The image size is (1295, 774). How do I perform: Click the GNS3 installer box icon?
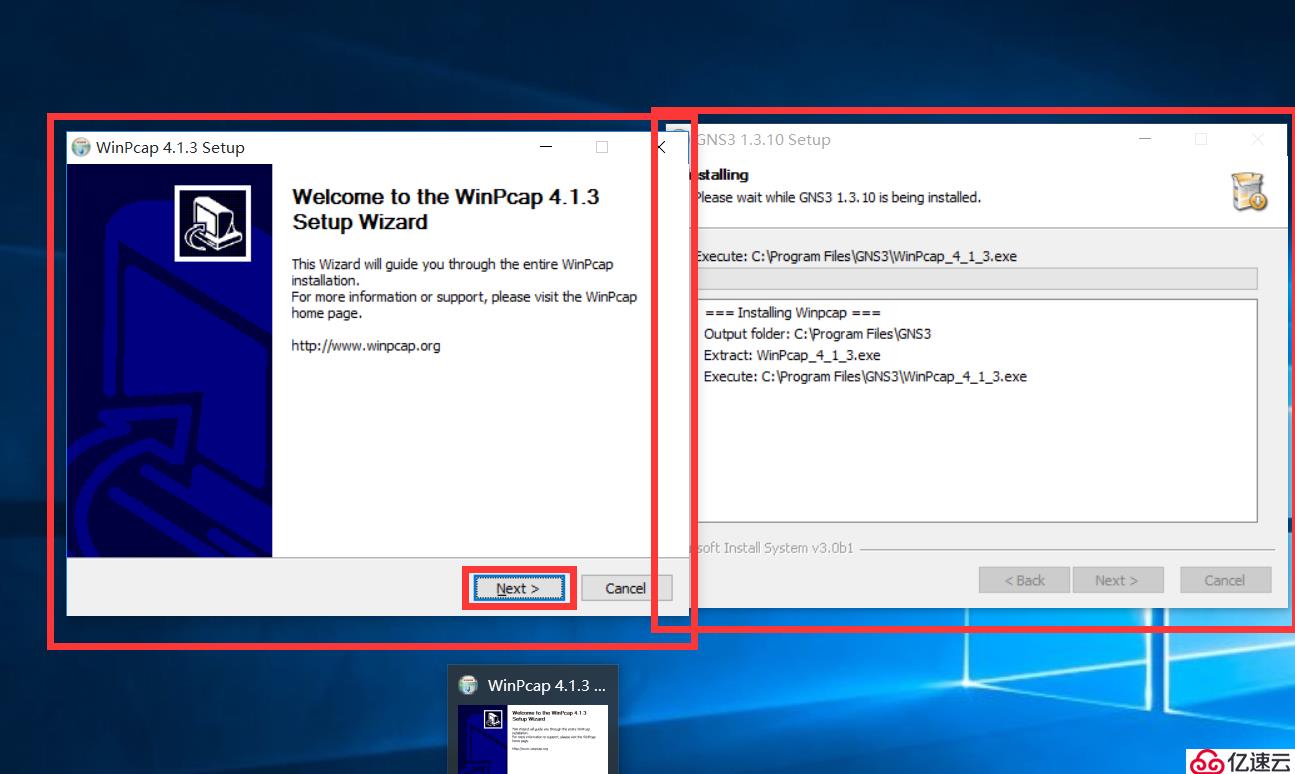pos(1249,191)
